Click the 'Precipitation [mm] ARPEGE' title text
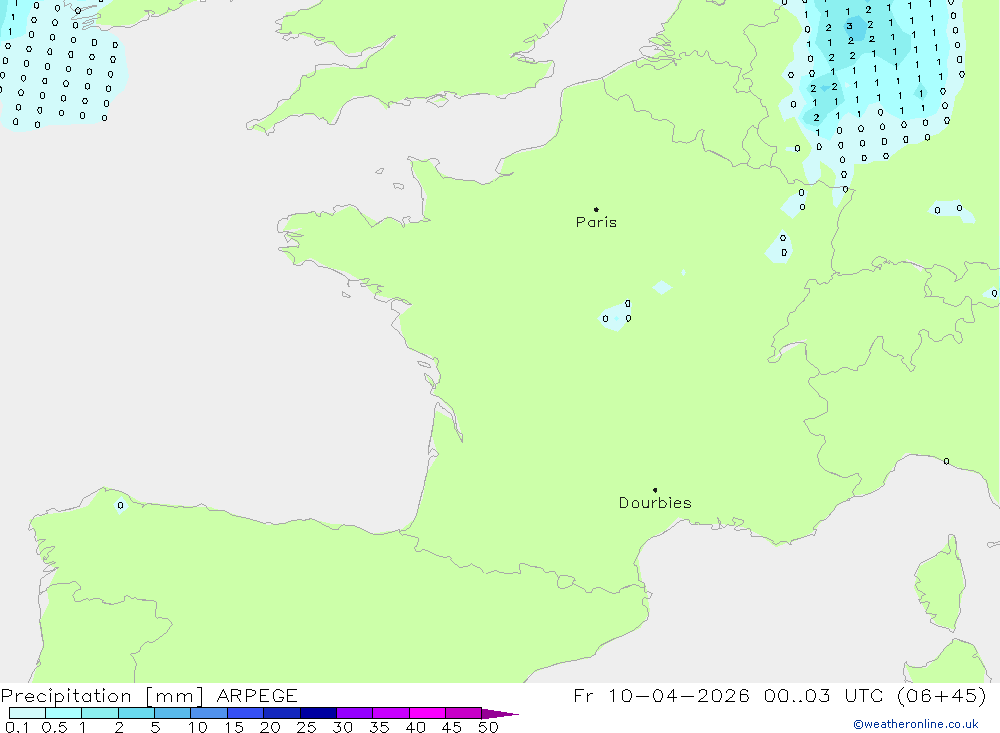 point(149,695)
